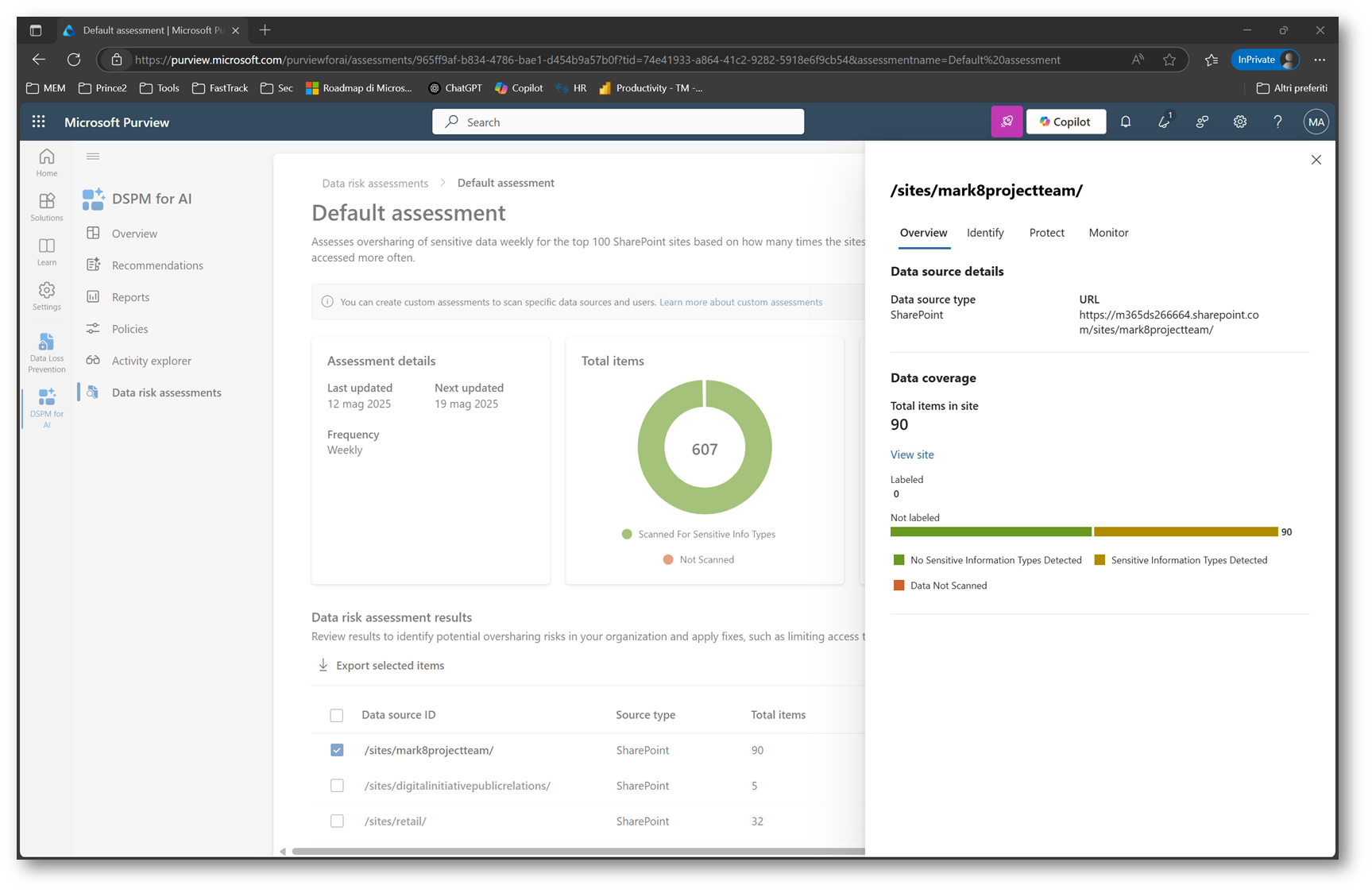Open browser favorites list icon
The height and width of the screenshot is (893, 1372).
[x=1211, y=60]
